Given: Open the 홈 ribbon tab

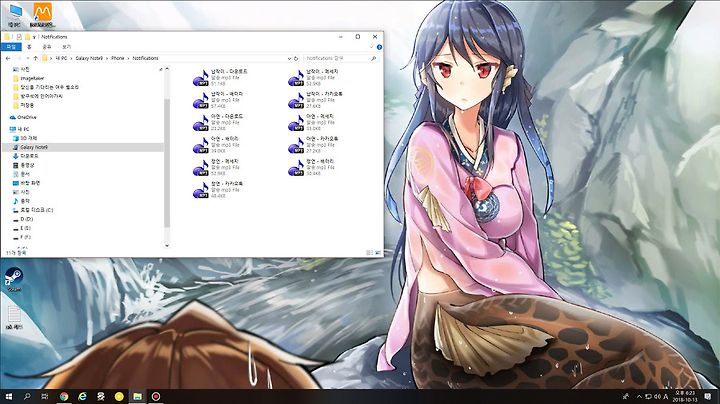Looking at the screenshot, I should tap(29, 47).
